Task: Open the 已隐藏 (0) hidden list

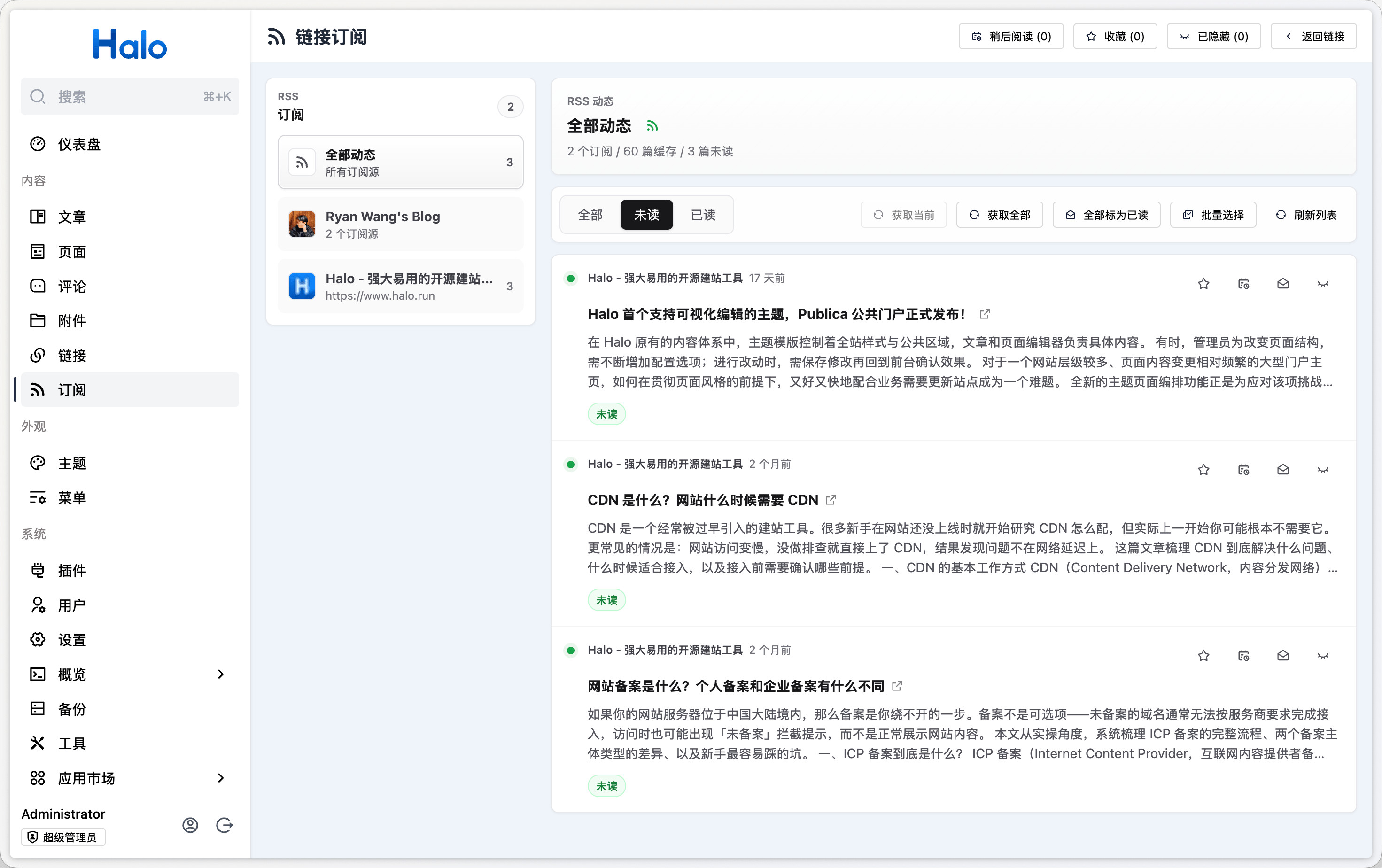Action: click(x=1213, y=37)
